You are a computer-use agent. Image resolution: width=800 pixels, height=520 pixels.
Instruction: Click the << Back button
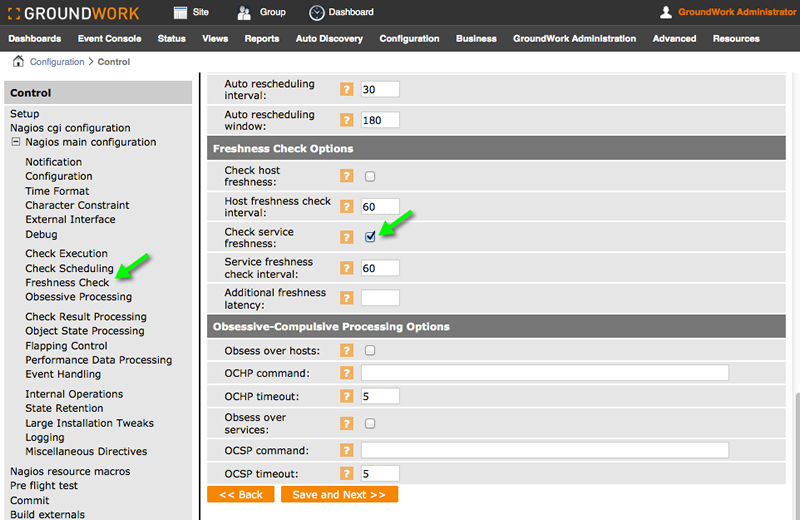coord(241,494)
